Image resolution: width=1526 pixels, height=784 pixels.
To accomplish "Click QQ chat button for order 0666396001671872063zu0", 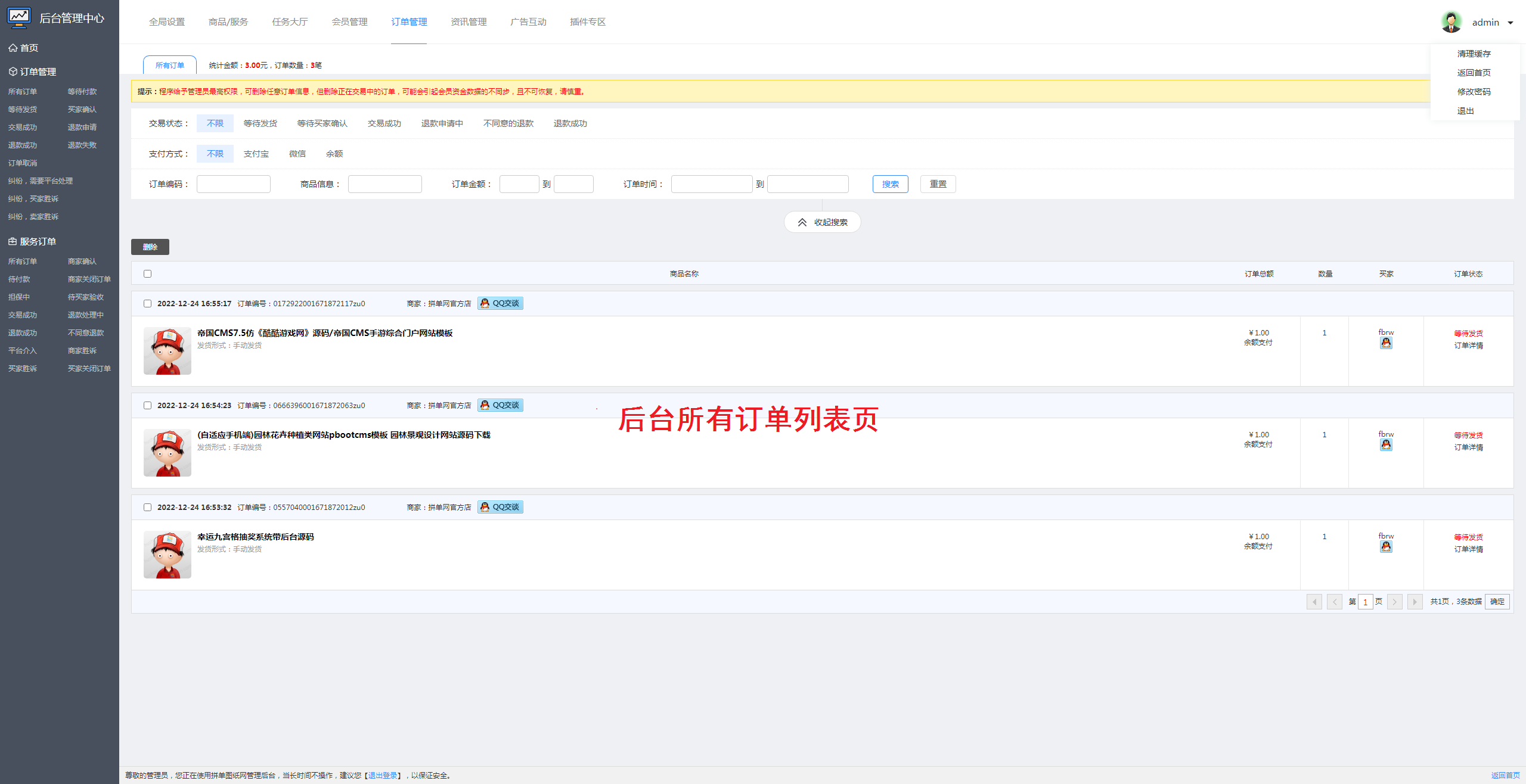I will 500,405.
